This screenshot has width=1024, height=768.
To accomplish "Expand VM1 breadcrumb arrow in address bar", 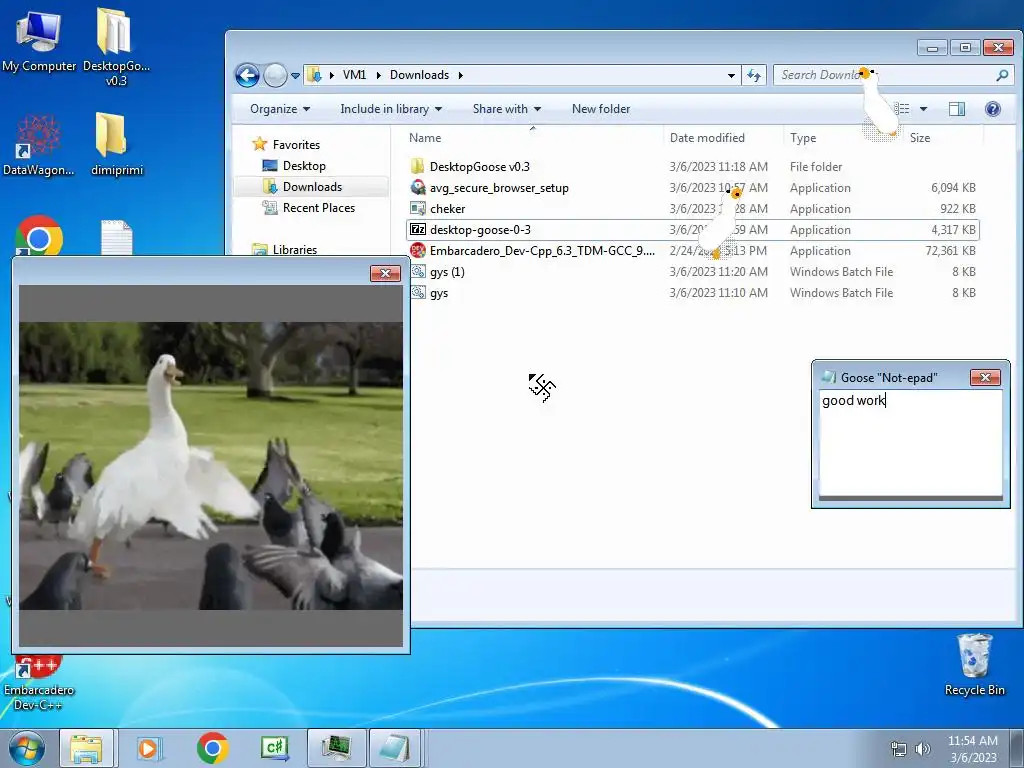I will 378,75.
